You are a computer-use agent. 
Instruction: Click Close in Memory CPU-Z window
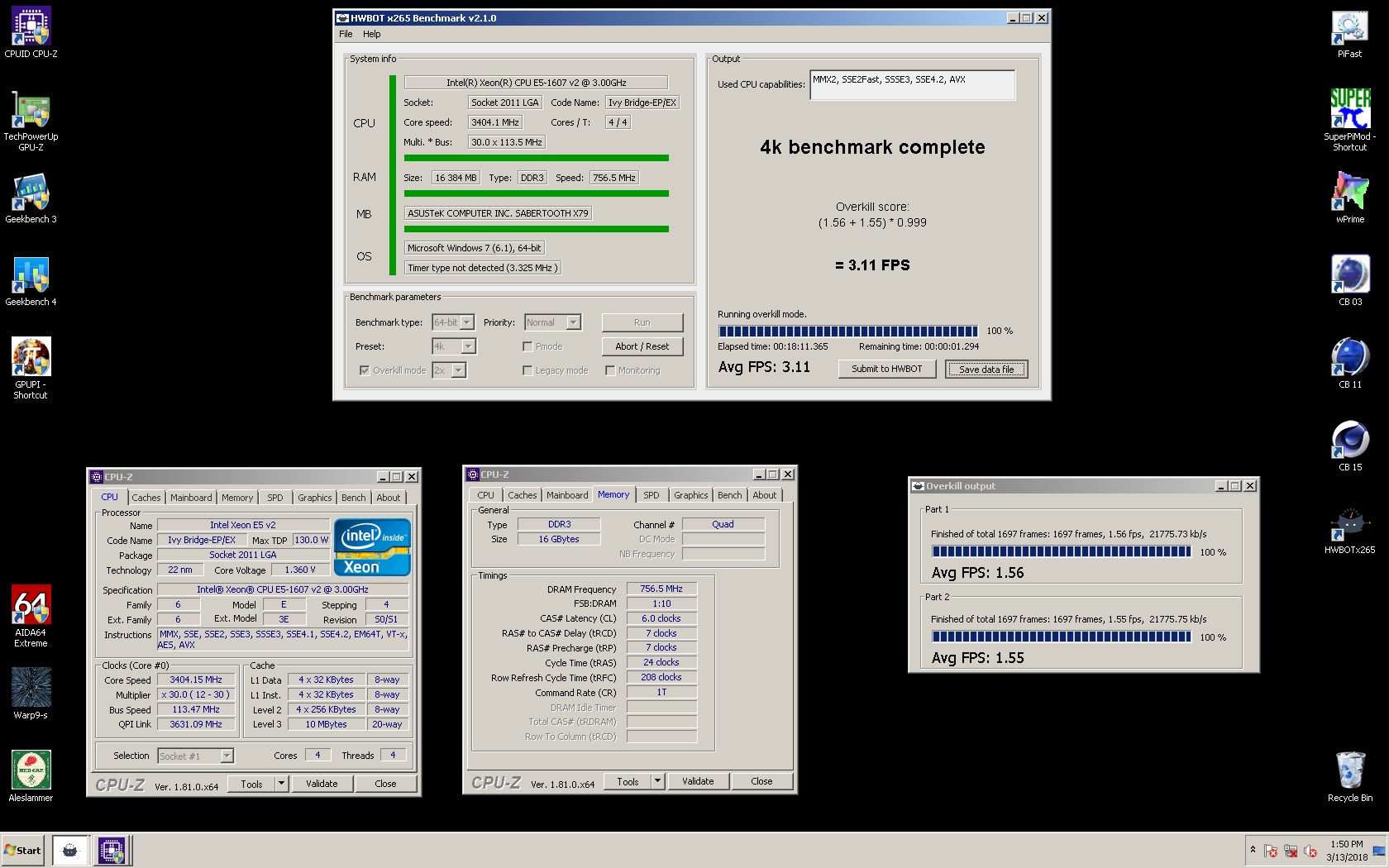[761, 781]
